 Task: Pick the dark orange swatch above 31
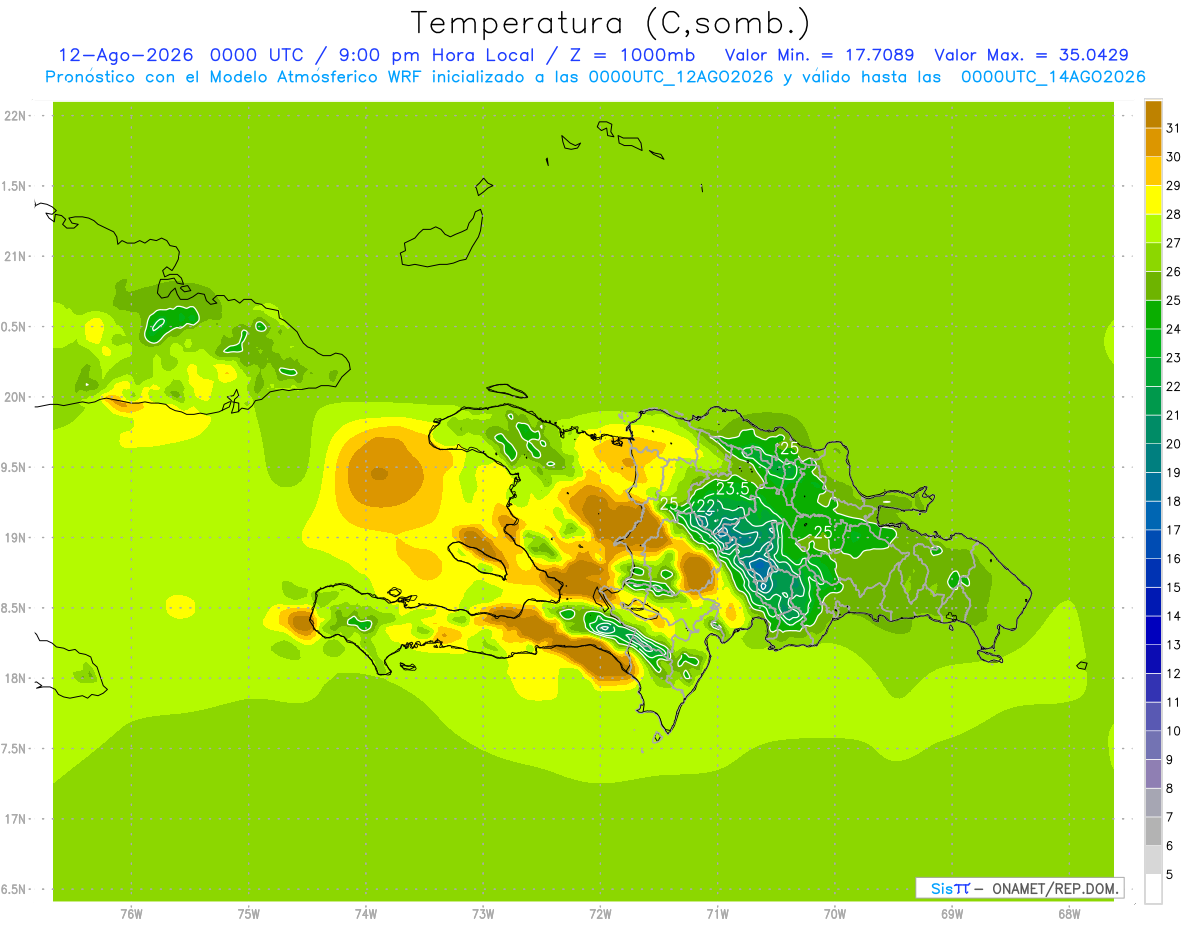(1153, 115)
